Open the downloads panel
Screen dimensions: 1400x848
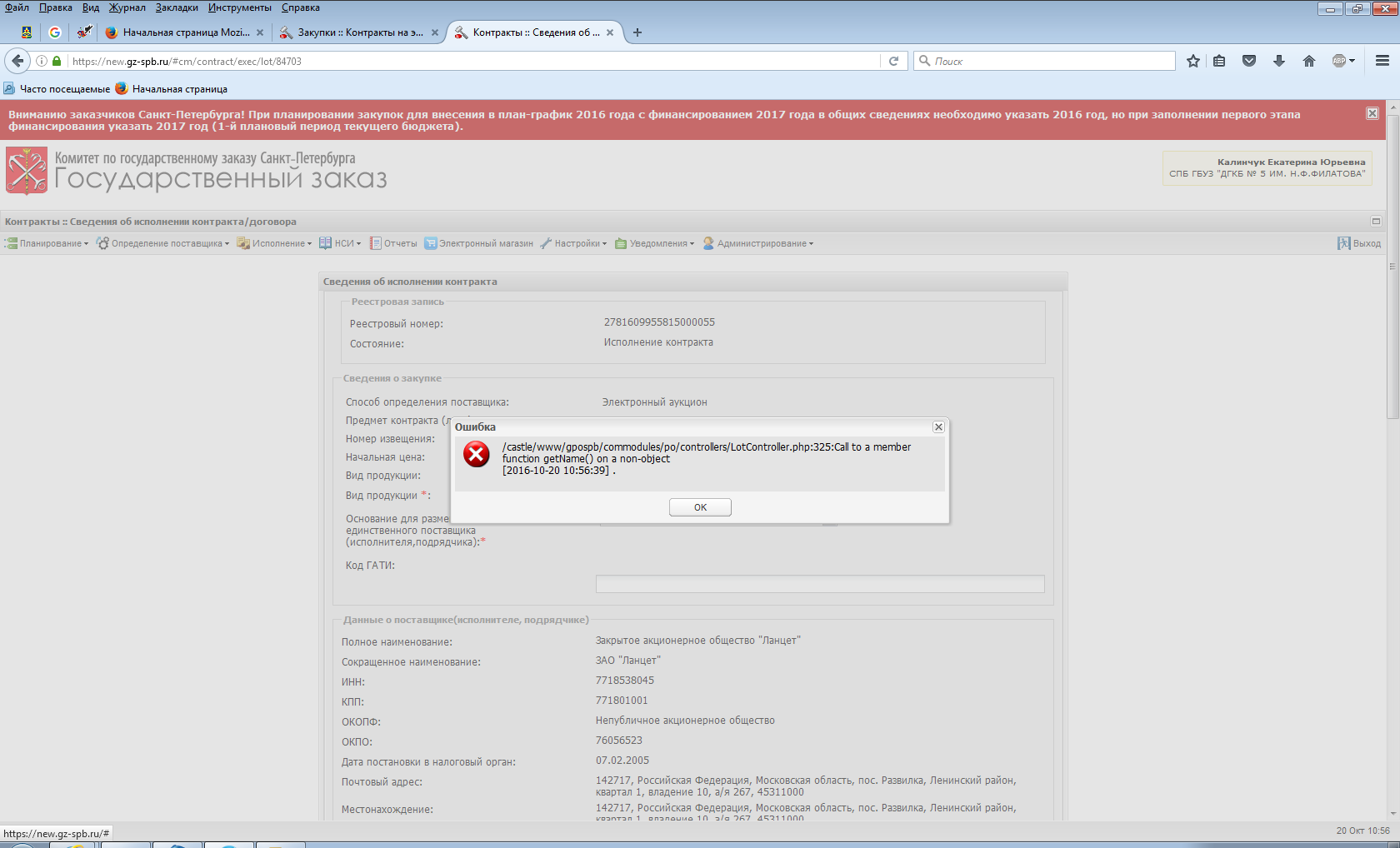tap(1279, 61)
